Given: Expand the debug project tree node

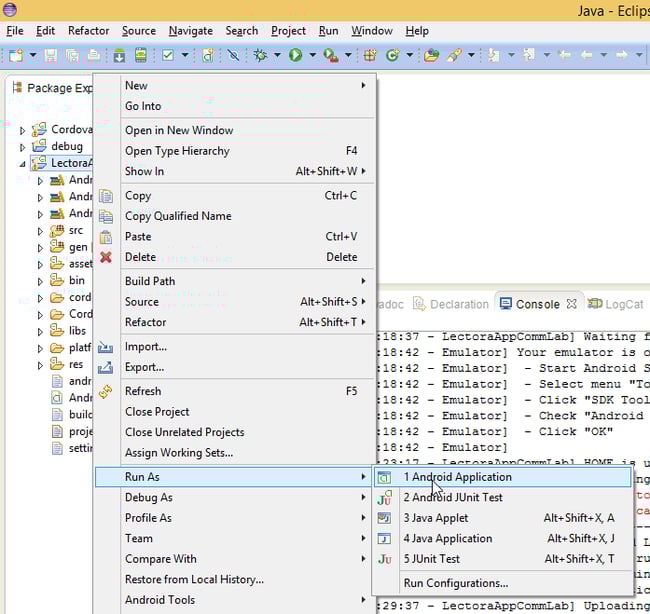Looking at the screenshot, I should coord(22,147).
